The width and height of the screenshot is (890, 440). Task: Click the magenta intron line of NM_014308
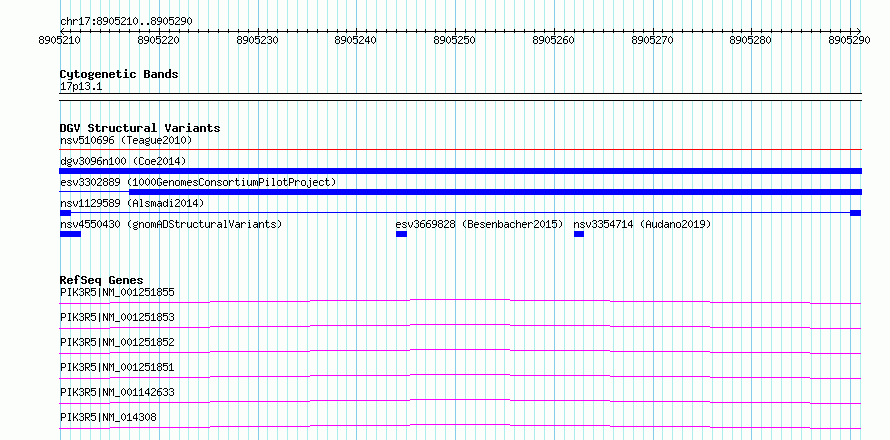pos(461,424)
